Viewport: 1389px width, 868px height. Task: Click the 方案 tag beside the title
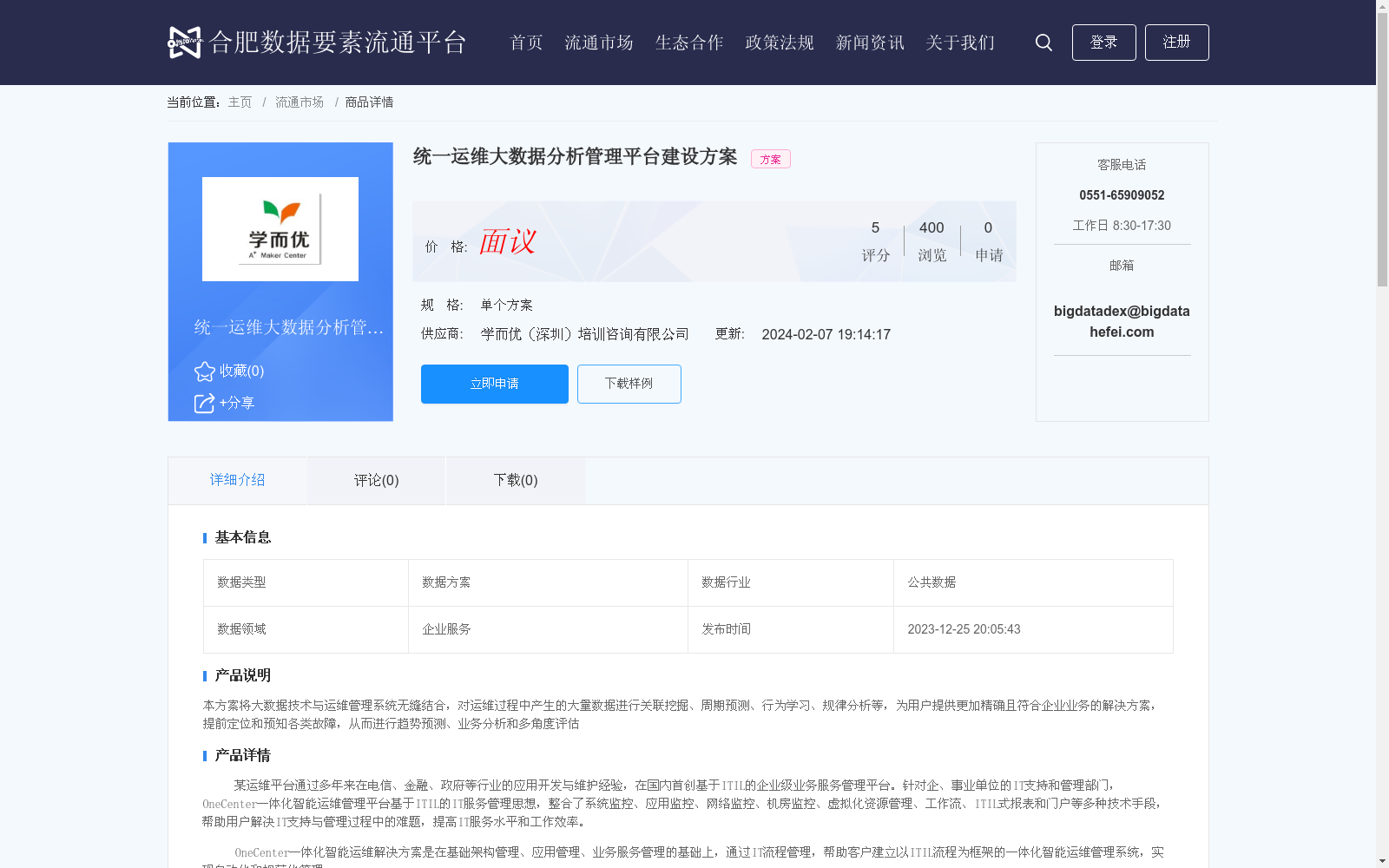(x=771, y=159)
